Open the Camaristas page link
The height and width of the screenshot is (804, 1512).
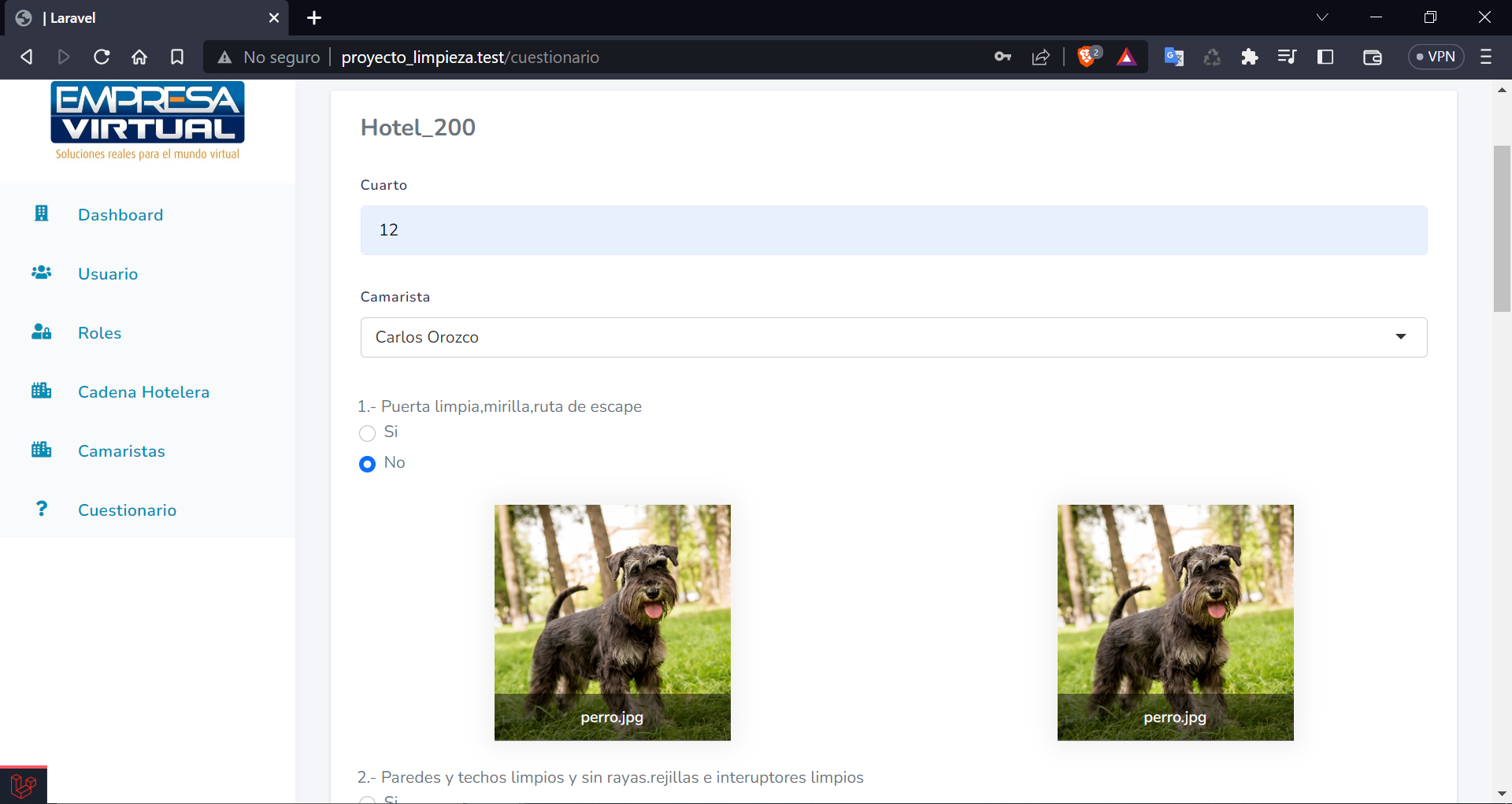(x=121, y=450)
